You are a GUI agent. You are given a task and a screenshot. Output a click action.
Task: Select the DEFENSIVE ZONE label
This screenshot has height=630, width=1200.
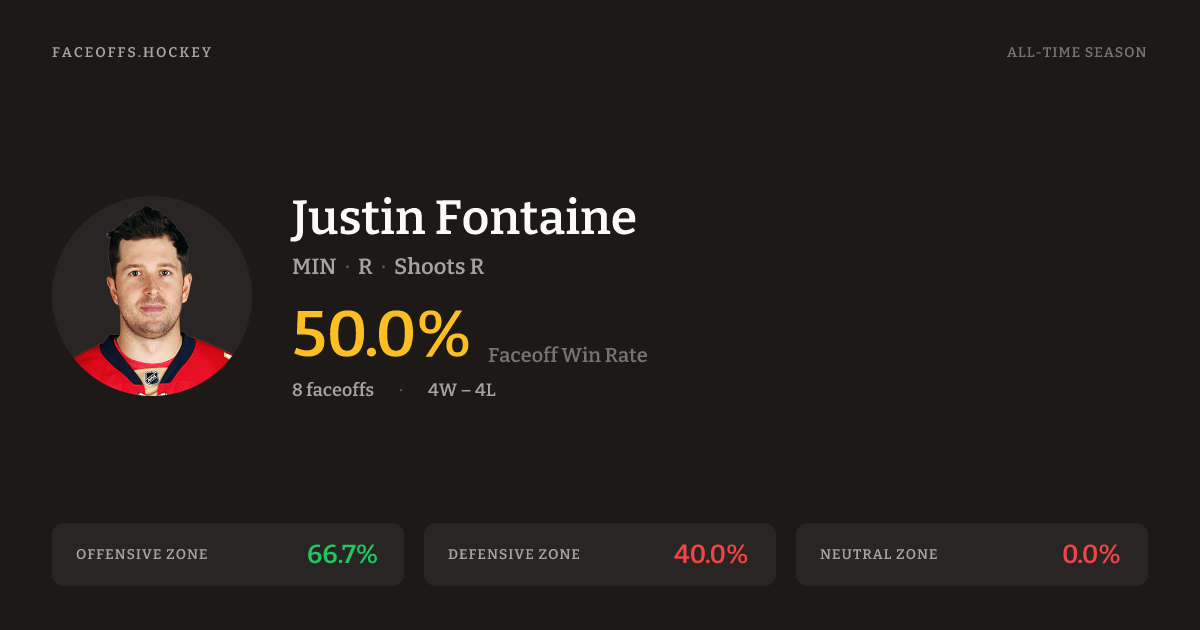pos(514,554)
